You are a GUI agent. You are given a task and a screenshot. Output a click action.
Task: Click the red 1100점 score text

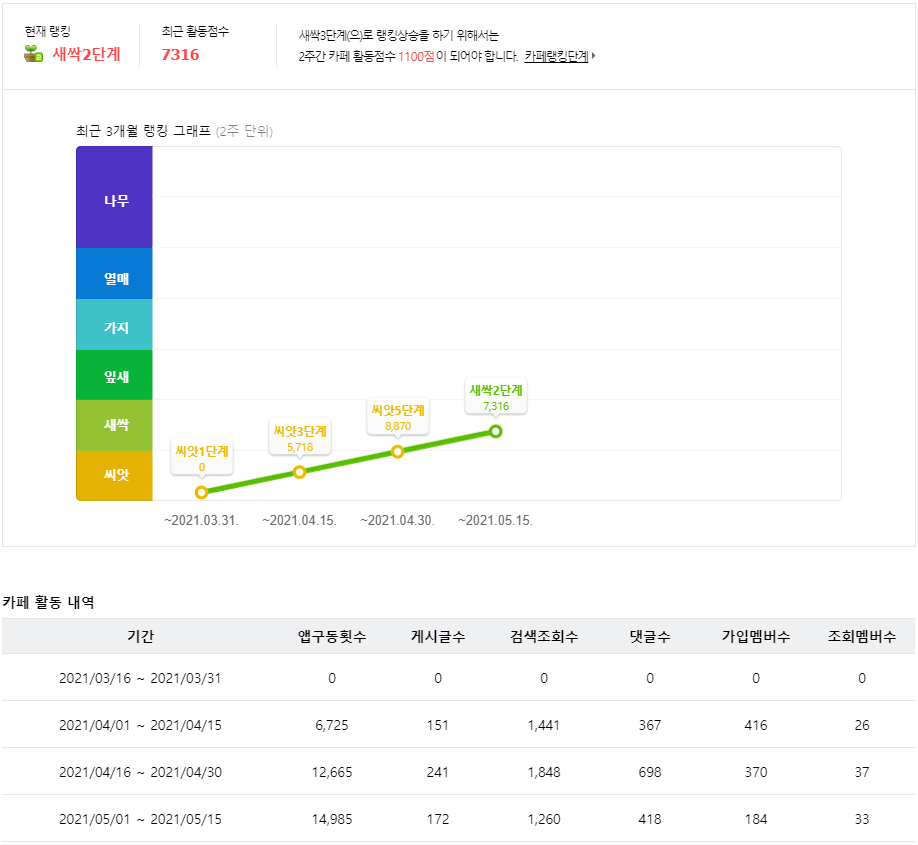pyautogui.click(x=416, y=56)
